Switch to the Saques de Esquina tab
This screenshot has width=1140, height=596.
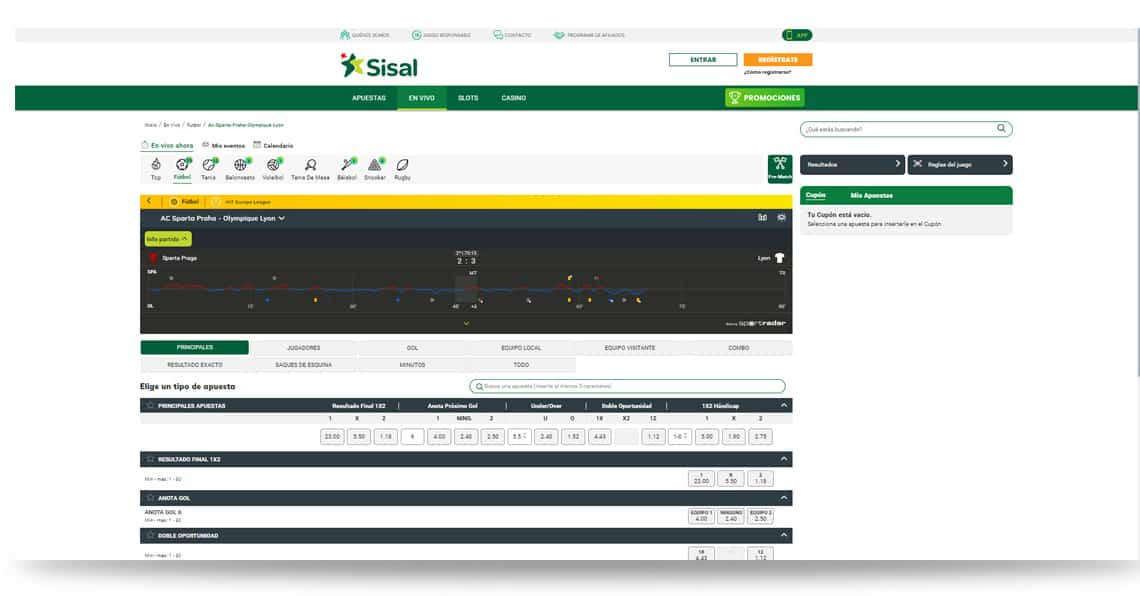point(303,365)
